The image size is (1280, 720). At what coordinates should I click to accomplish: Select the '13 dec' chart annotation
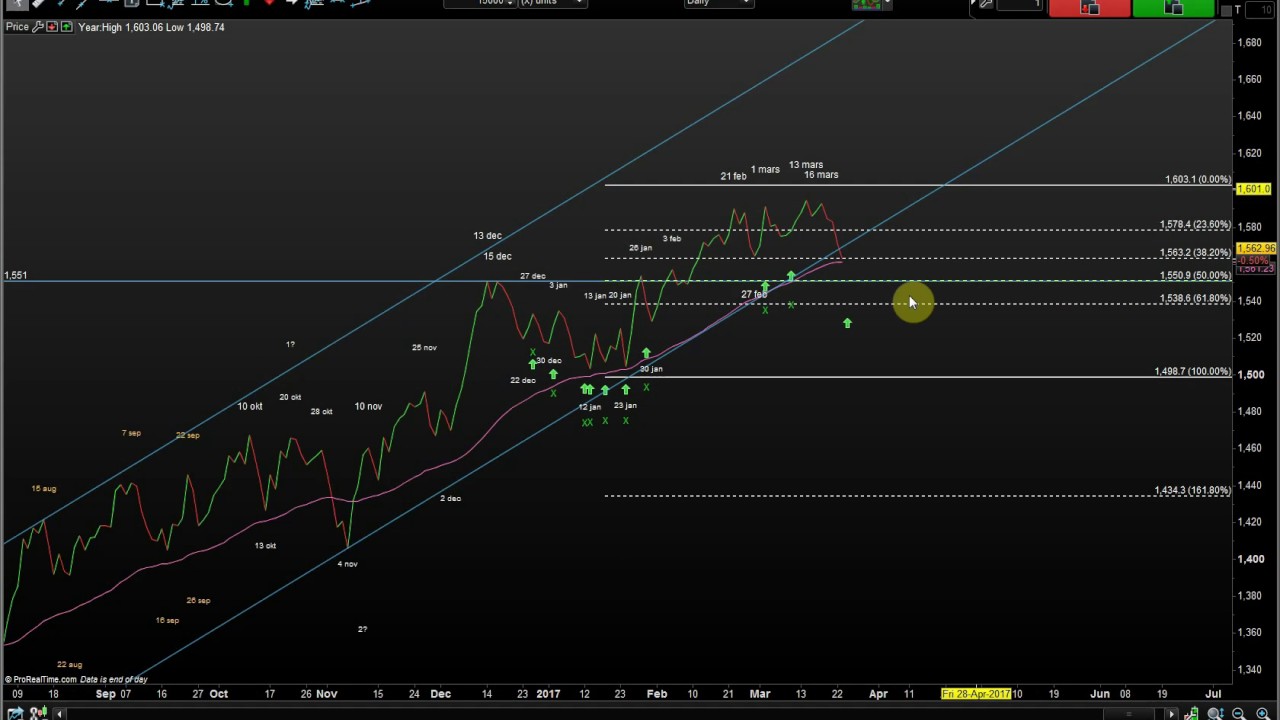click(x=487, y=236)
